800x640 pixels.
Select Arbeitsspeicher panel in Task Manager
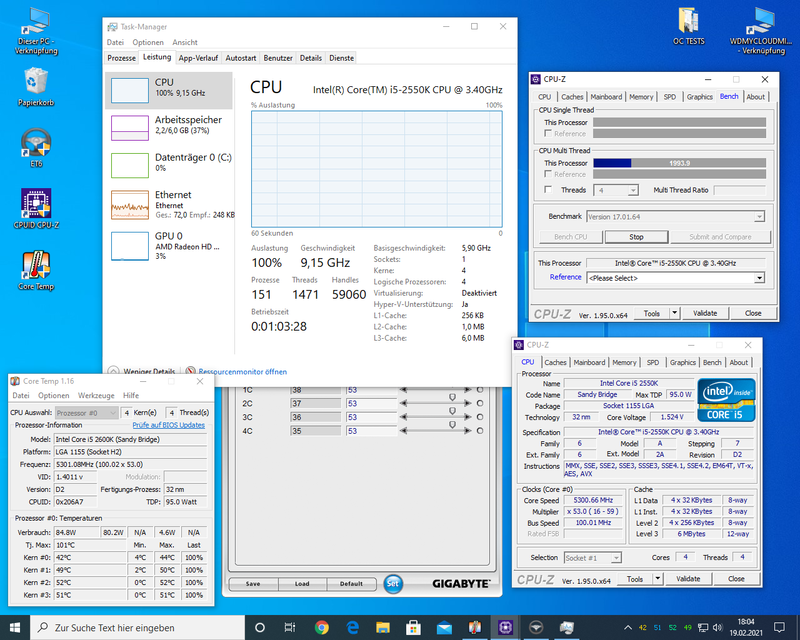tap(169, 127)
